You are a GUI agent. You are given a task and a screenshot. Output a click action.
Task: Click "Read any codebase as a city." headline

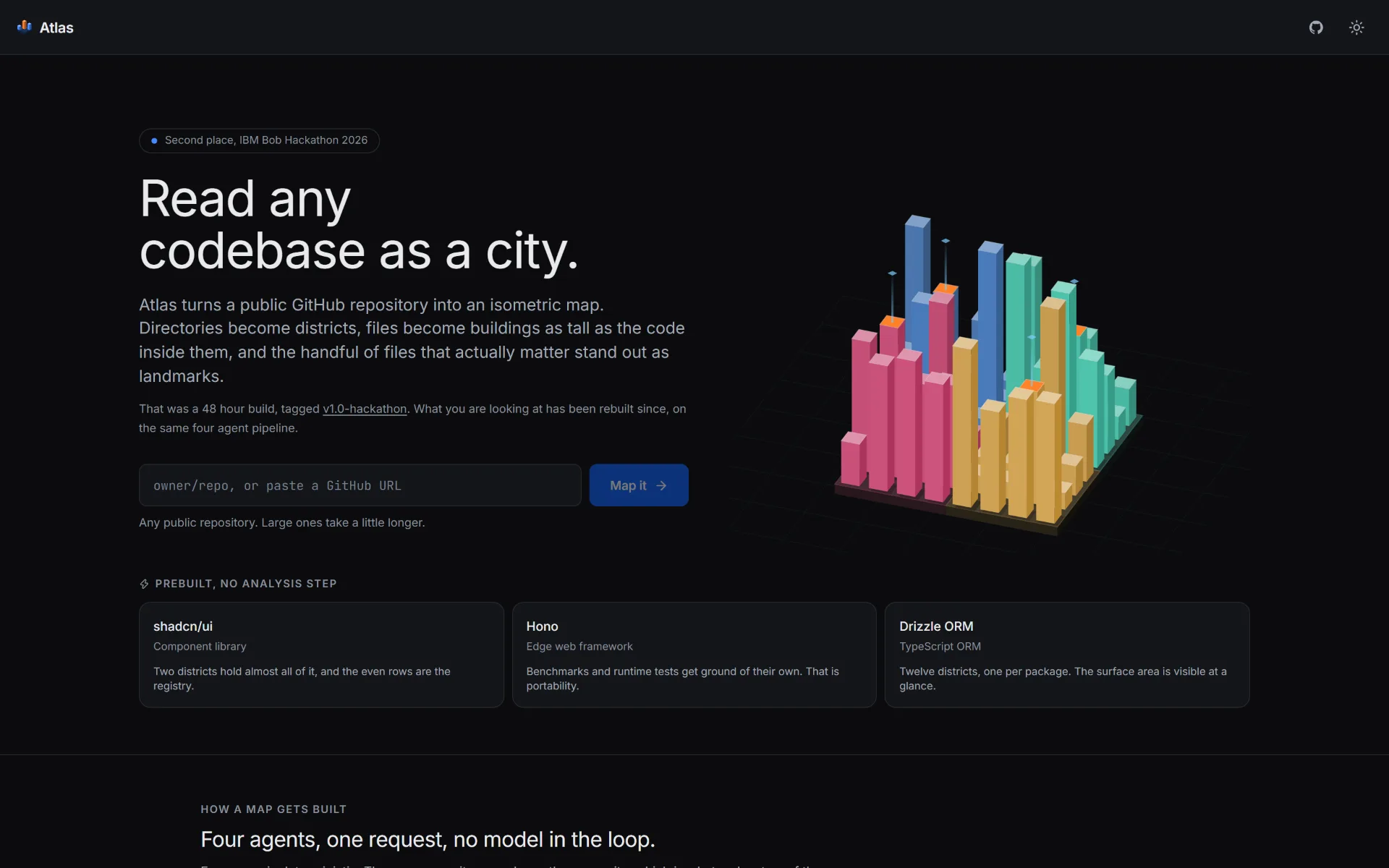359,225
